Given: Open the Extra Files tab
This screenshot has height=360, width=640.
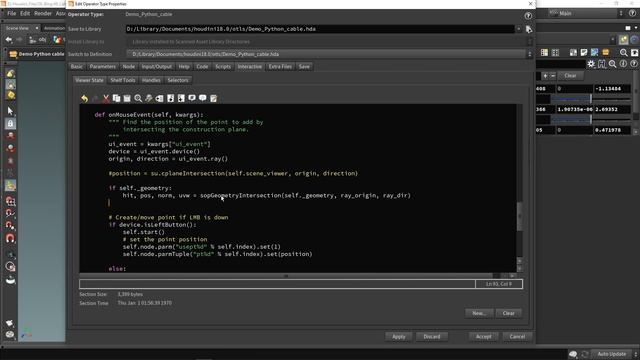Looking at the screenshot, I should click(280, 67).
